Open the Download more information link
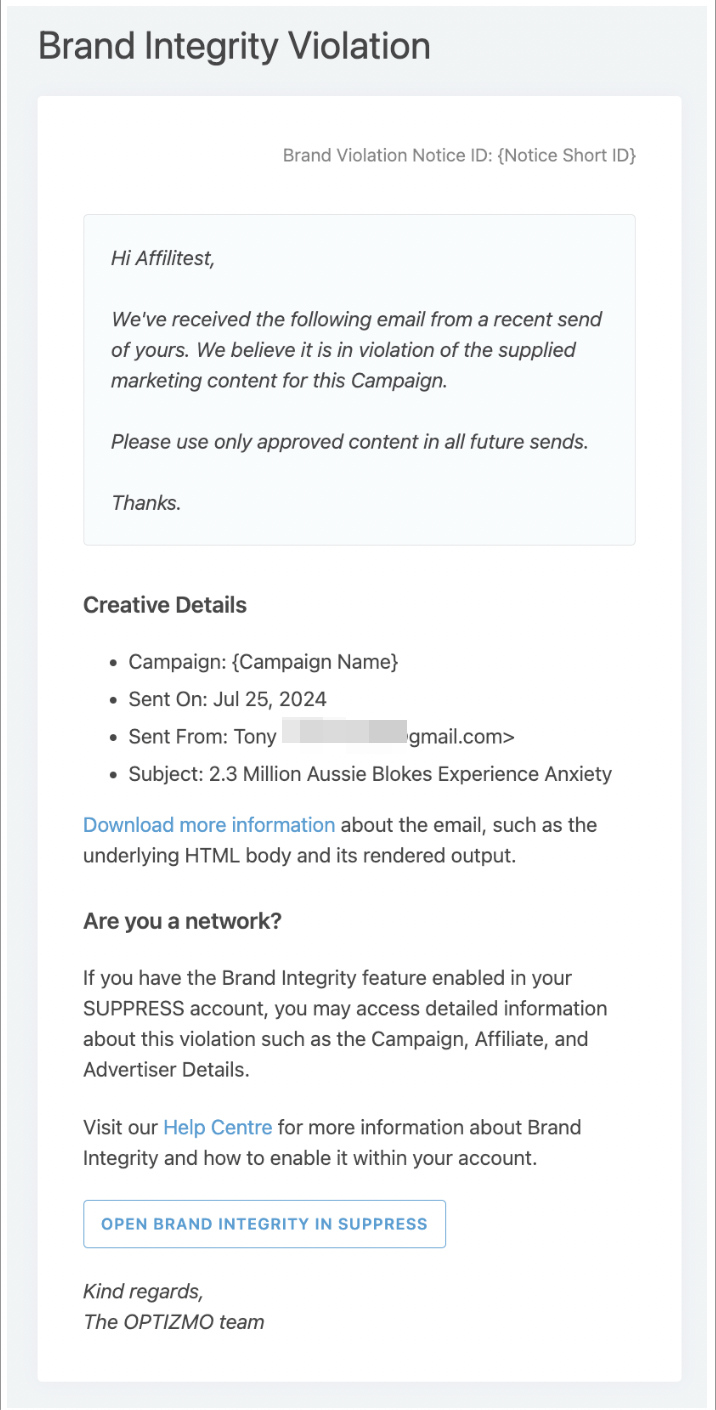Screen dimensions: 716x1410 [x=209, y=825]
